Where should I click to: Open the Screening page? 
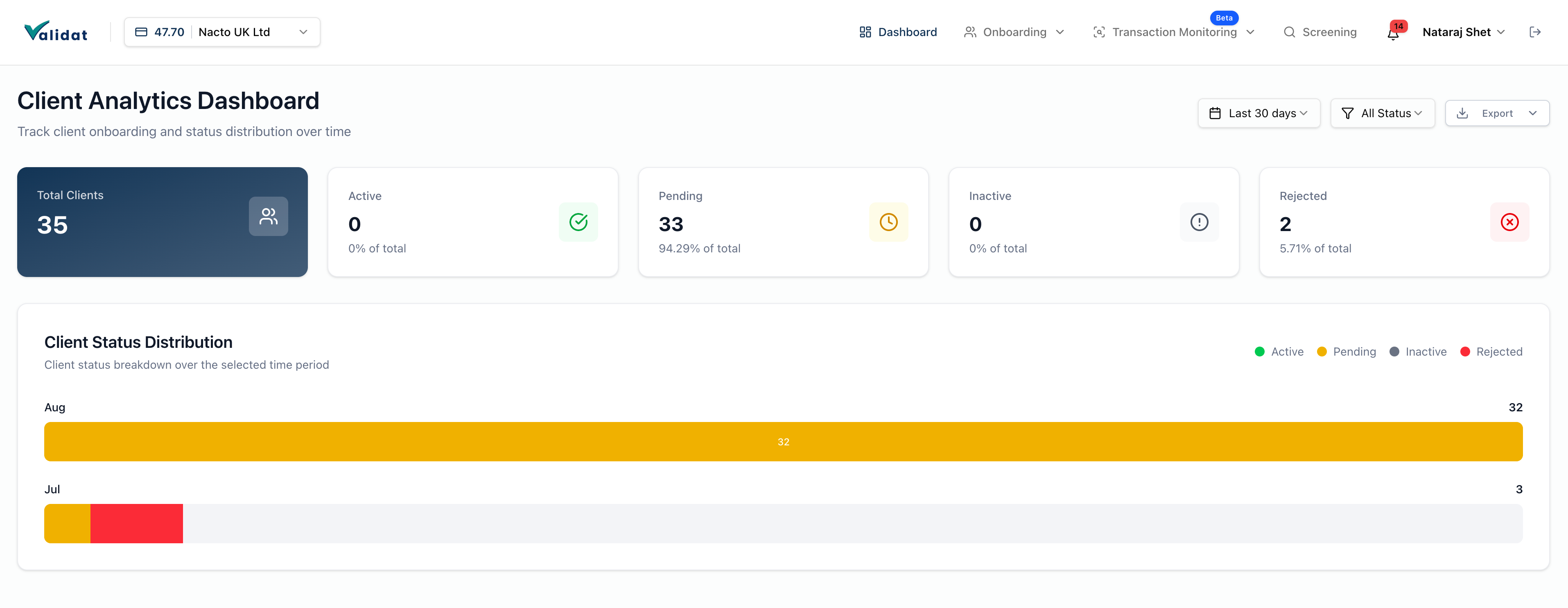tap(1319, 32)
